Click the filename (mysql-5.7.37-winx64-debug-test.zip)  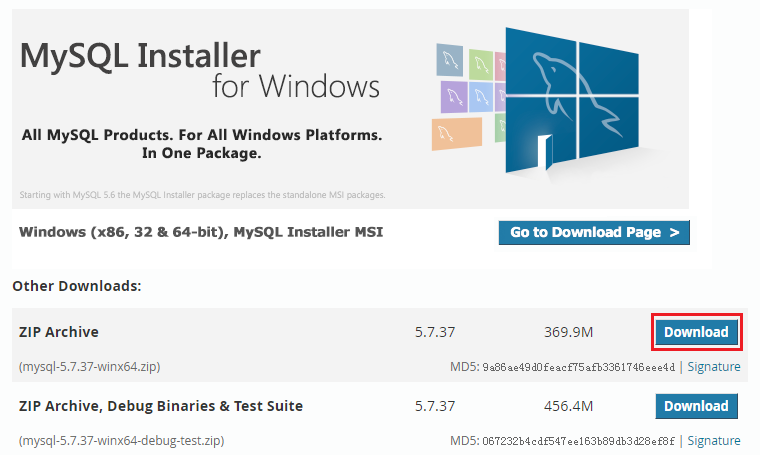click(x=122, y=441)
